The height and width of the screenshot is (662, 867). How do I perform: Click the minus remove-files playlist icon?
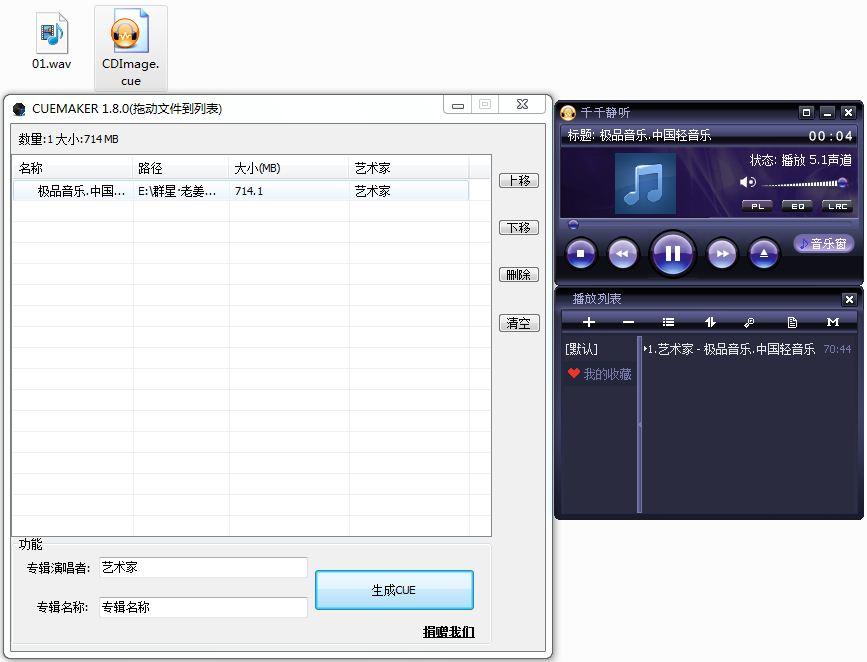pyautogui.click(x=629, y=322)
